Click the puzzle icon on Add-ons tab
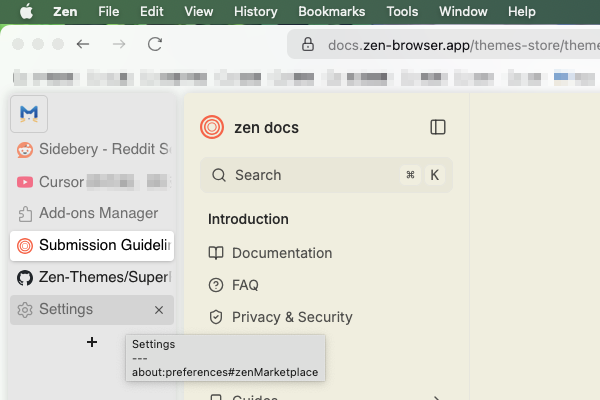Image resolution: width=600 pixels, height=400 pixels. pos(25,214)
